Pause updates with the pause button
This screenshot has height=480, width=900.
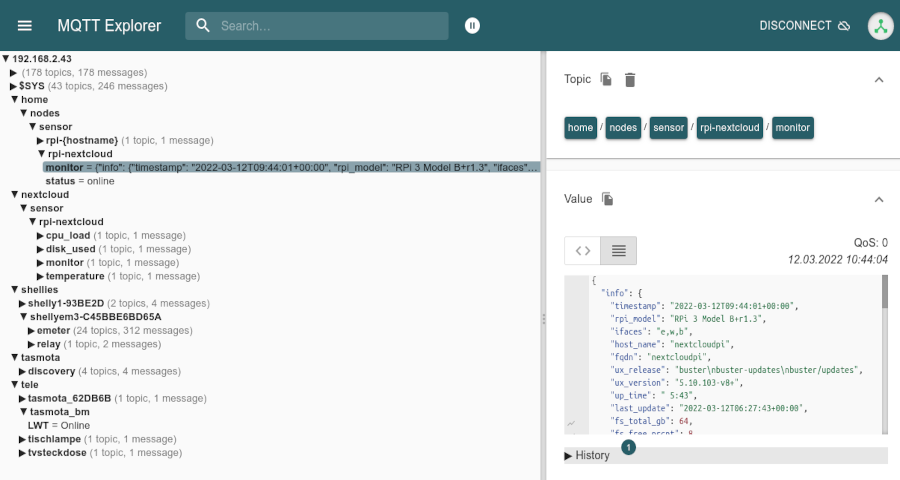472,26
